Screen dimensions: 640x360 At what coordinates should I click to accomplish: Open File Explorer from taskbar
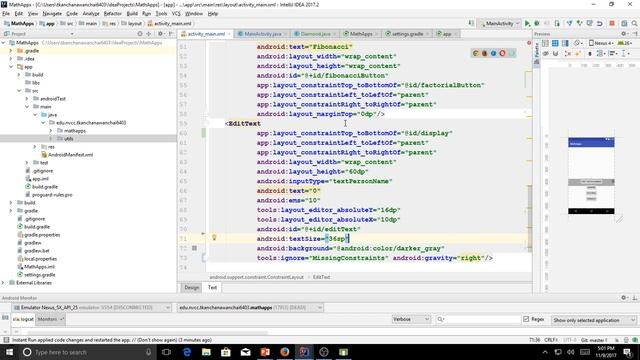206,352
